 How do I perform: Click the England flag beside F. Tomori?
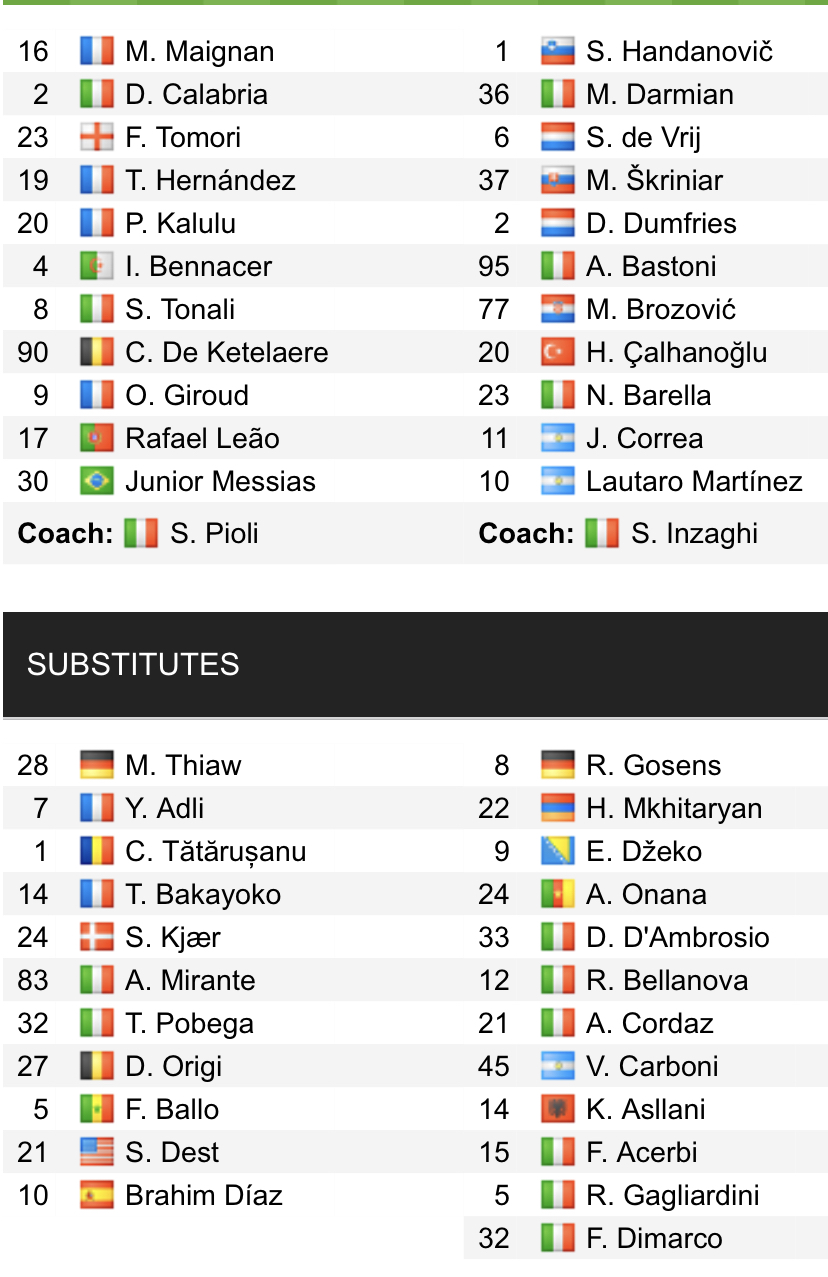[97, 137]
